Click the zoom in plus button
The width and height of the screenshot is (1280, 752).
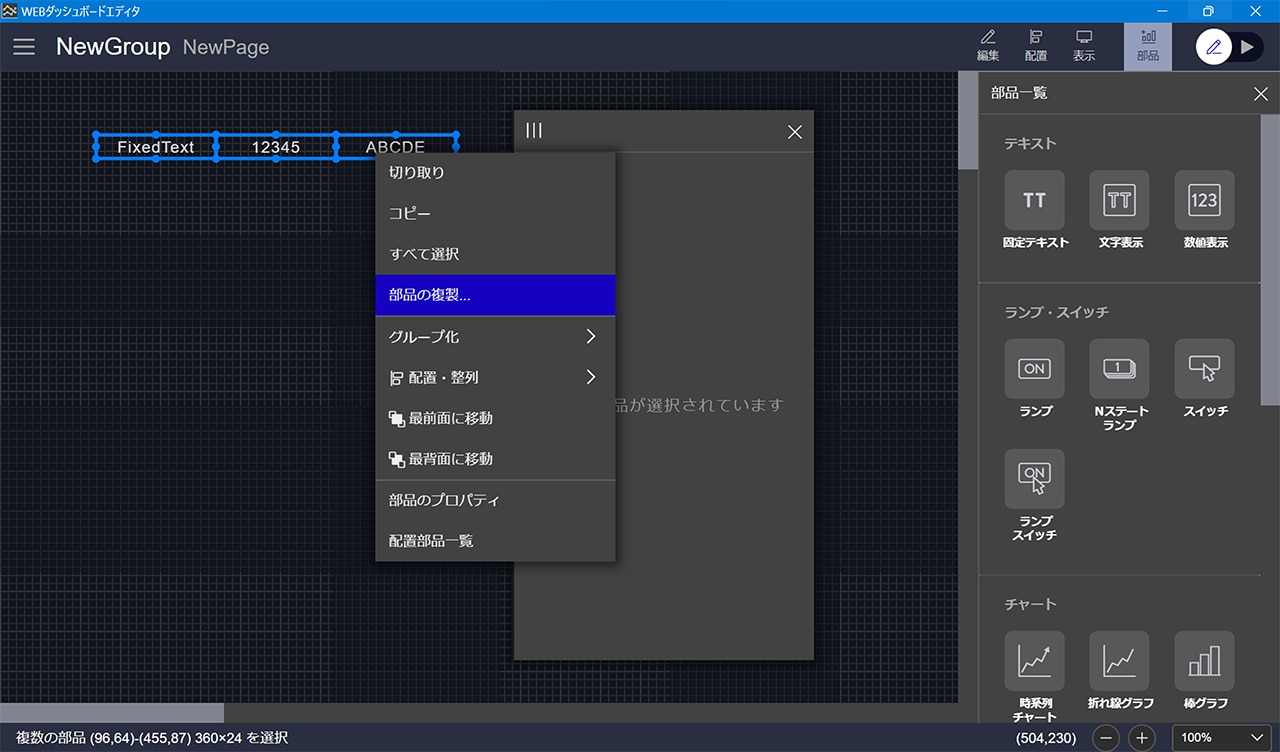(x=1142, y=738)
